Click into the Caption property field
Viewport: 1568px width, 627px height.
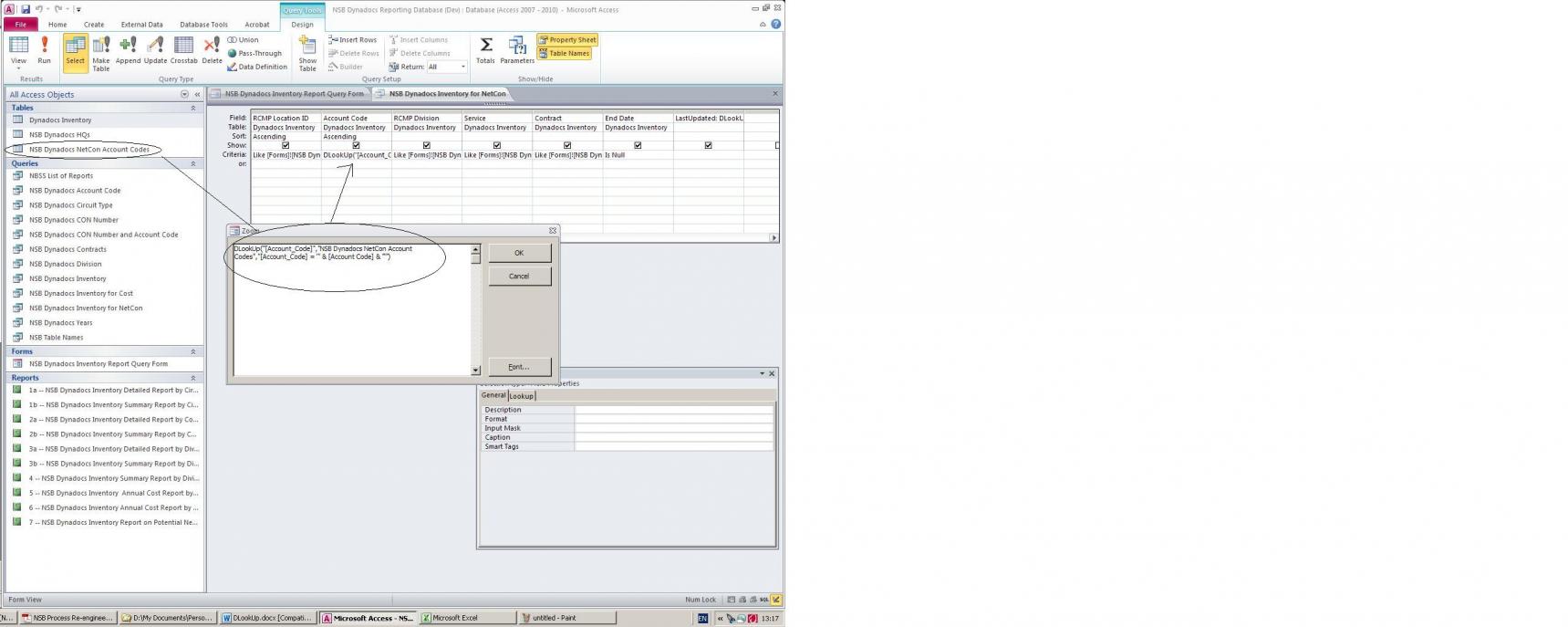674,437
